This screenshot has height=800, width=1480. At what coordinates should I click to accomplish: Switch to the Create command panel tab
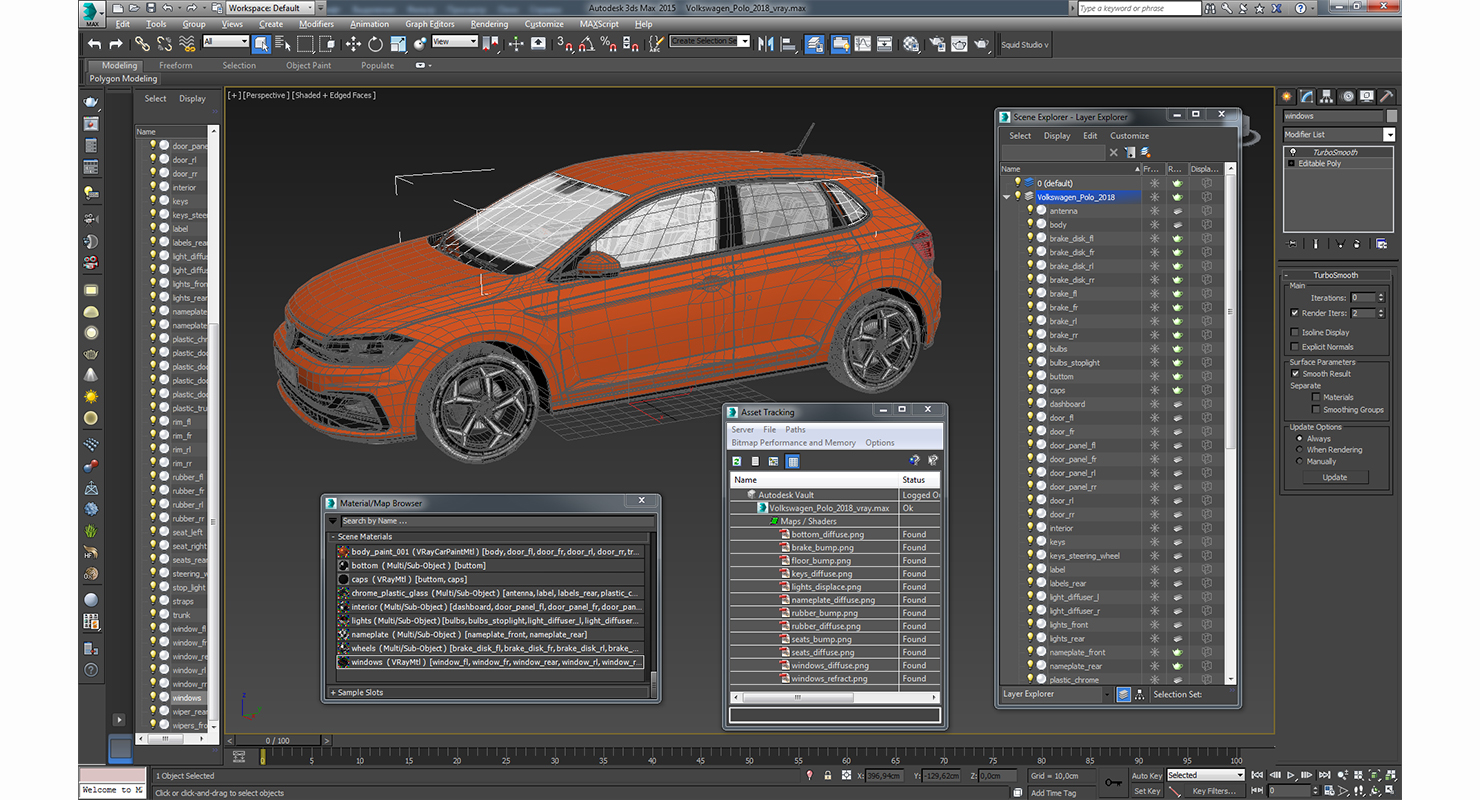[1288, 97]
